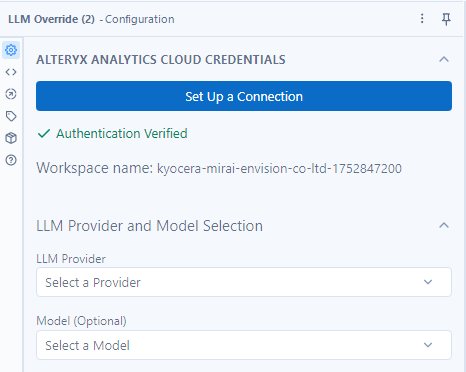
Task: Click the LLM Provider field label
Action: [71, 259]
